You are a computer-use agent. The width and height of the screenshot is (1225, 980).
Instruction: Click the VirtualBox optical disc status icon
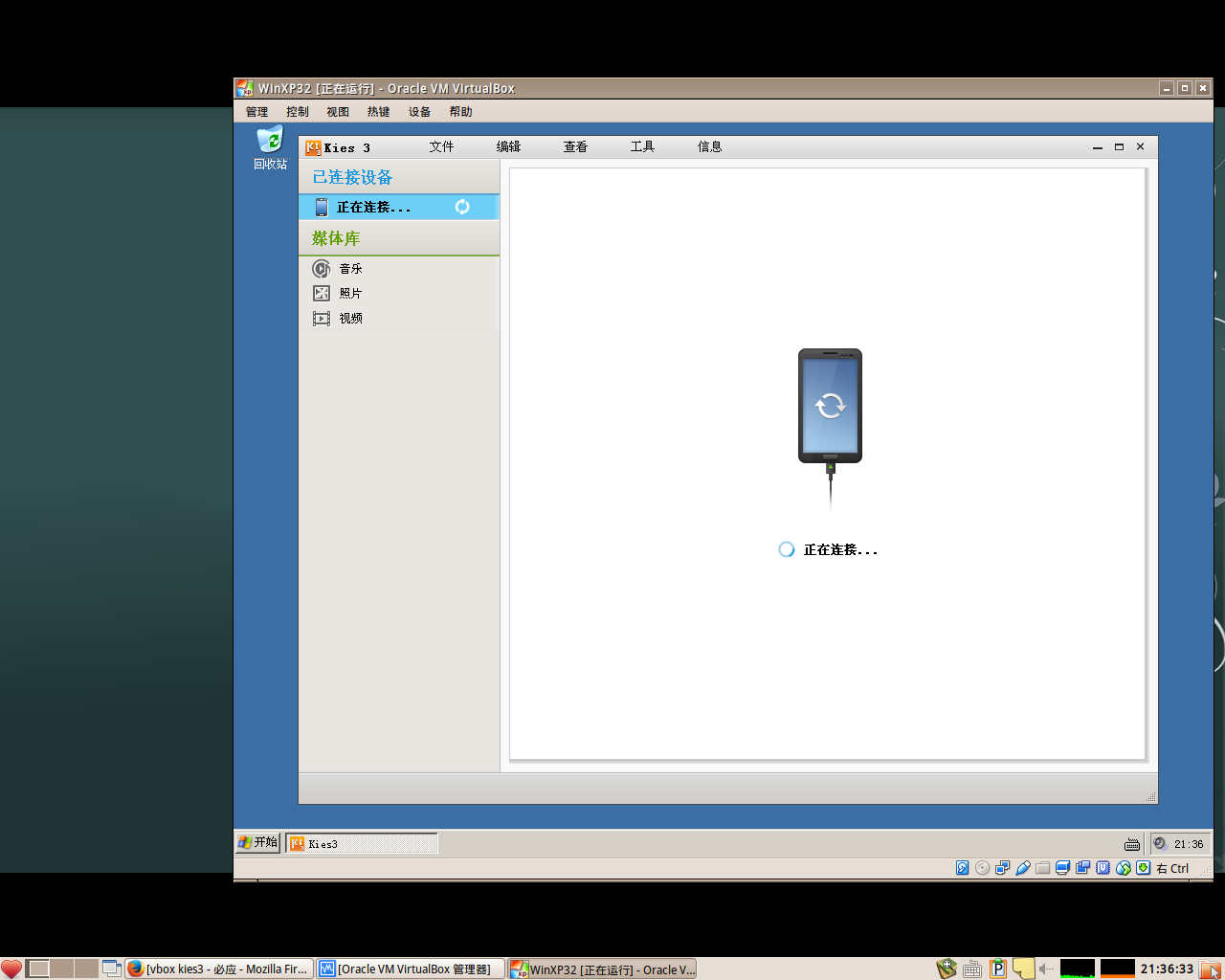click(983, 868)
